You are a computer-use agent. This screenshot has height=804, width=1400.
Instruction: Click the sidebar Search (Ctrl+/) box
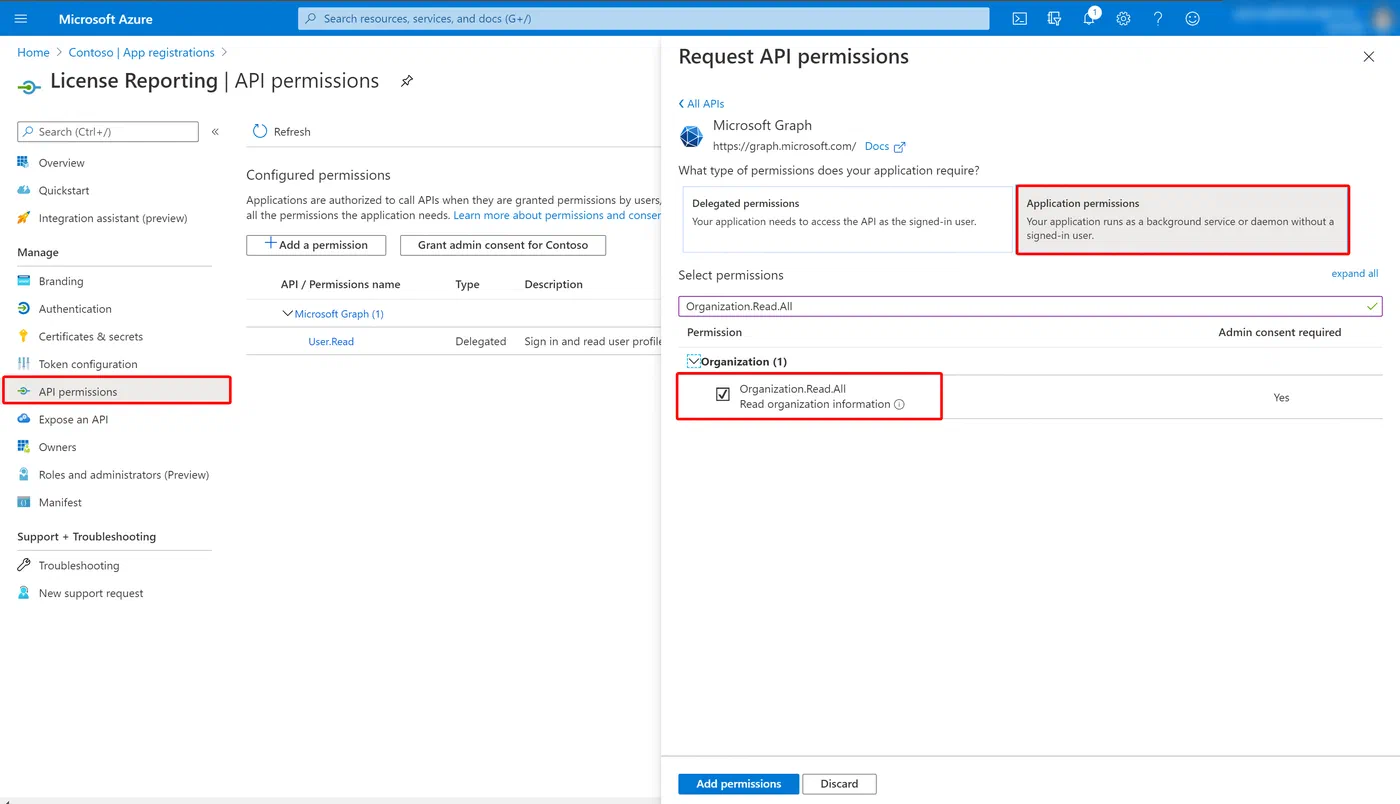[x=108, y=131]
